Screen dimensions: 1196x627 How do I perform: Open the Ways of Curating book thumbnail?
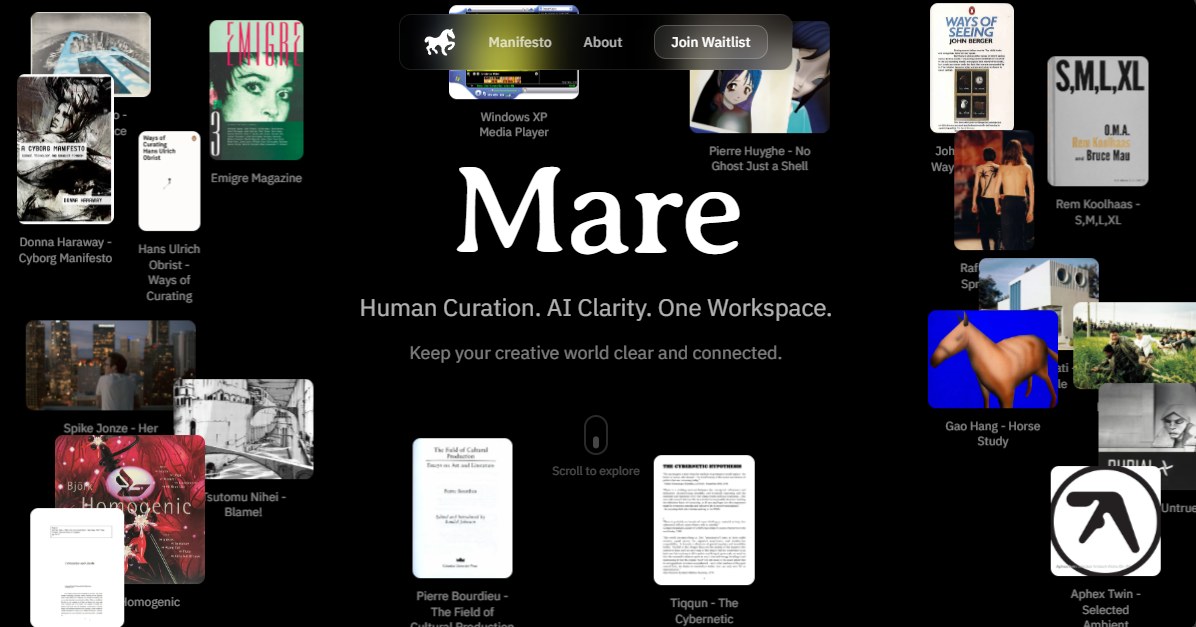169,181
